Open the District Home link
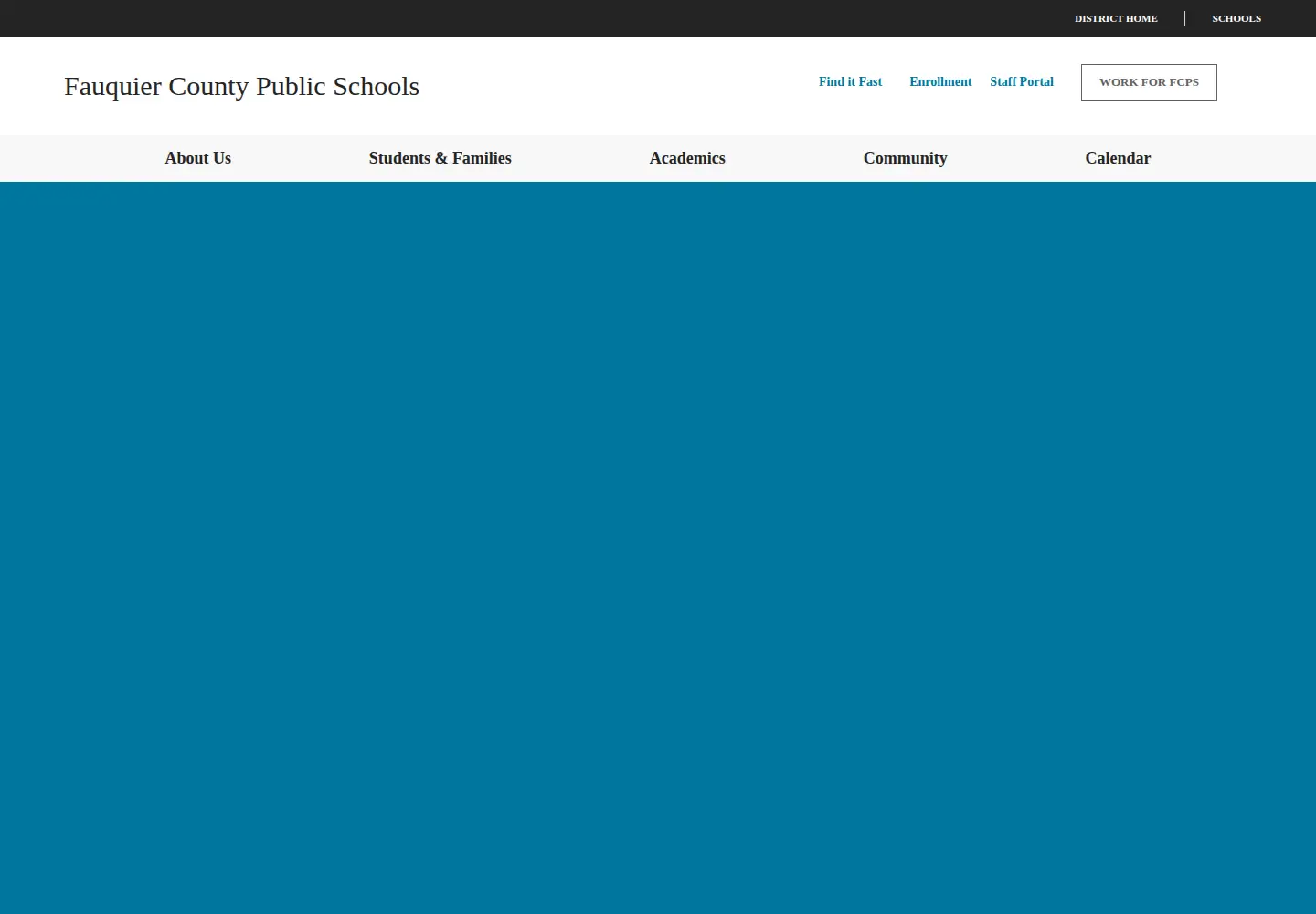This screenshot has height=914, width=1316. (1116, 18)
